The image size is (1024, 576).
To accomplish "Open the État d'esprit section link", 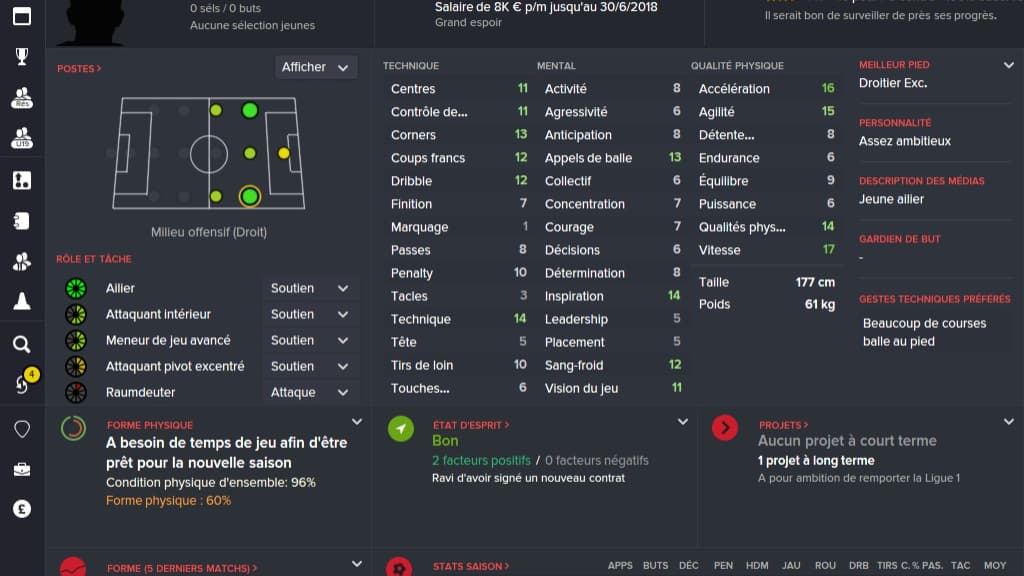I will pyautogui.click(x=471, y=425).
